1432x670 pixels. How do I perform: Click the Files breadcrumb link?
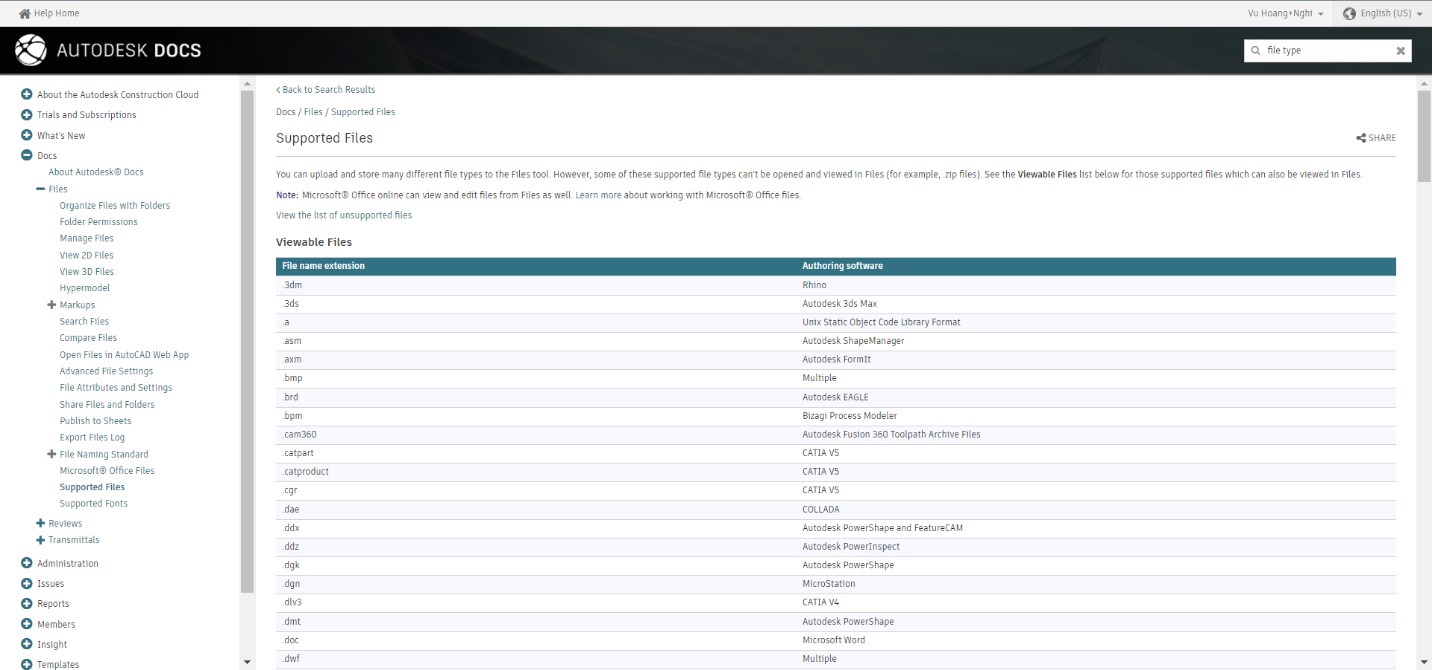point(313,112)
